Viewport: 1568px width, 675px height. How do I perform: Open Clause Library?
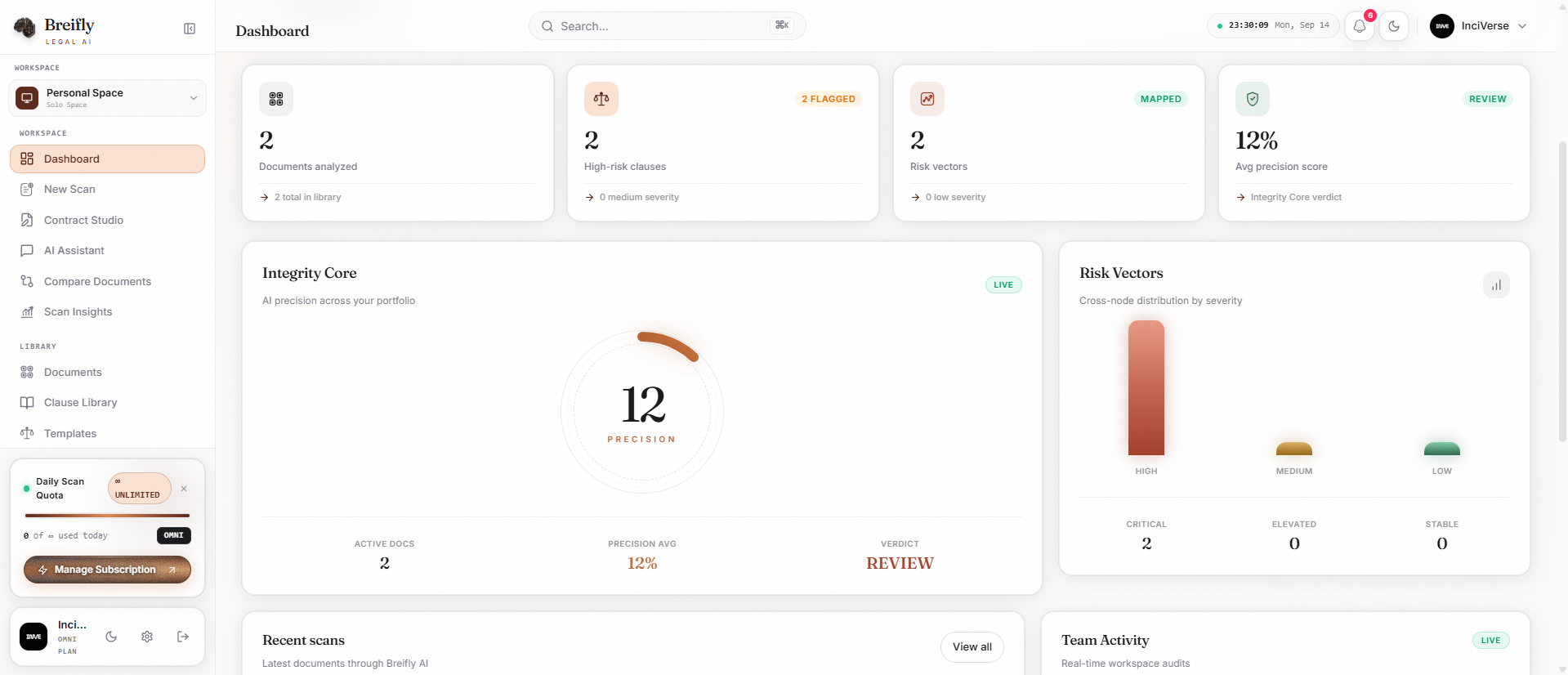point(107,403)
